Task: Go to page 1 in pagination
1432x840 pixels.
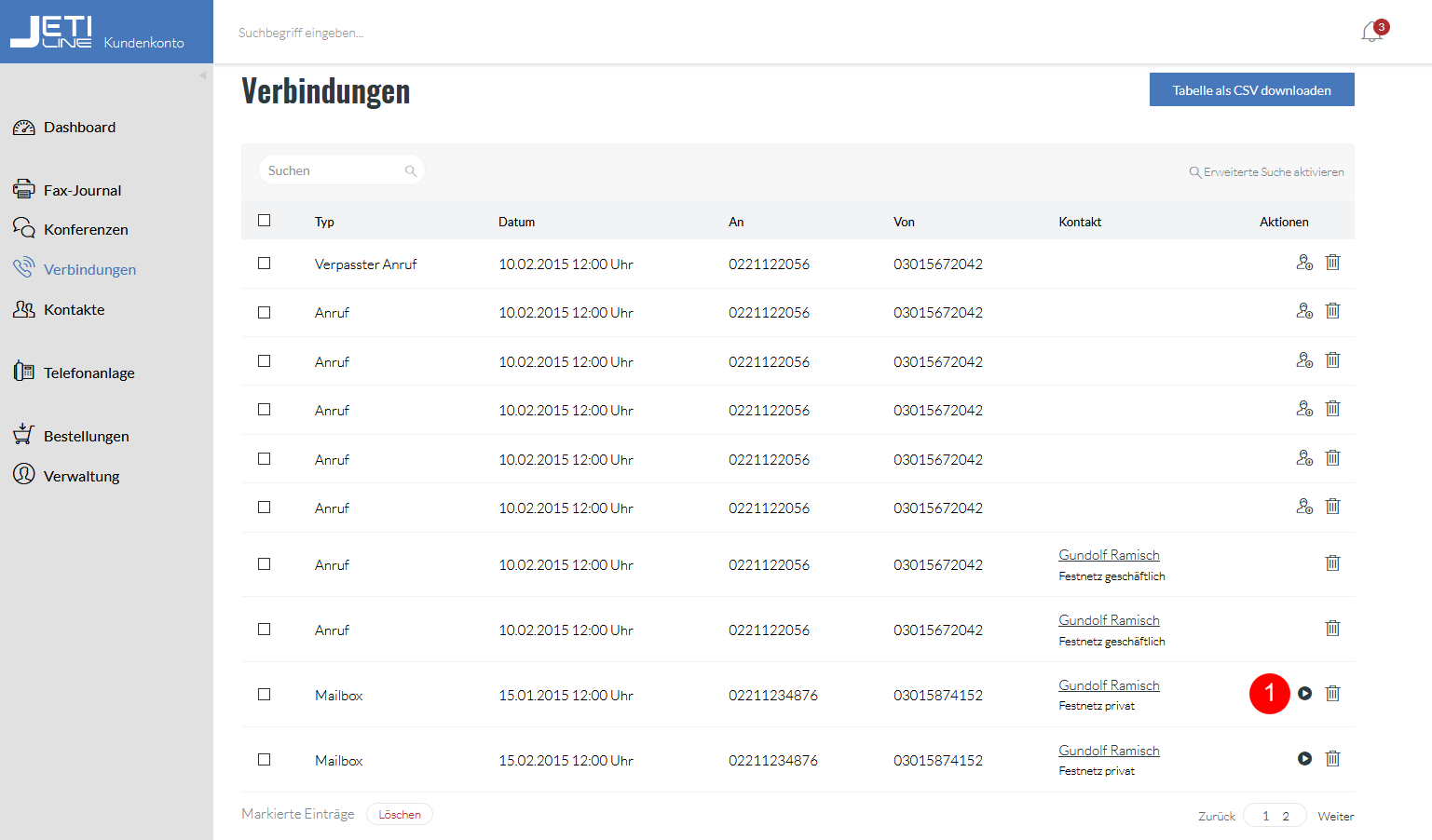Action: click(1265, 817)
